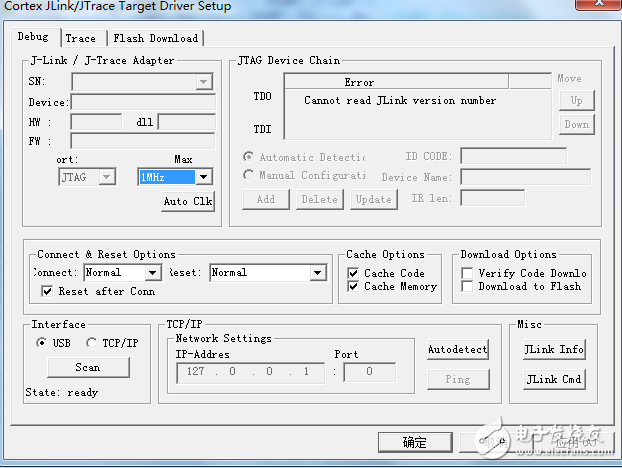Screen dimensions: 622x468
Task: Click the IP-Address field 127.0.0.1
Action: (x=250, y=372)
